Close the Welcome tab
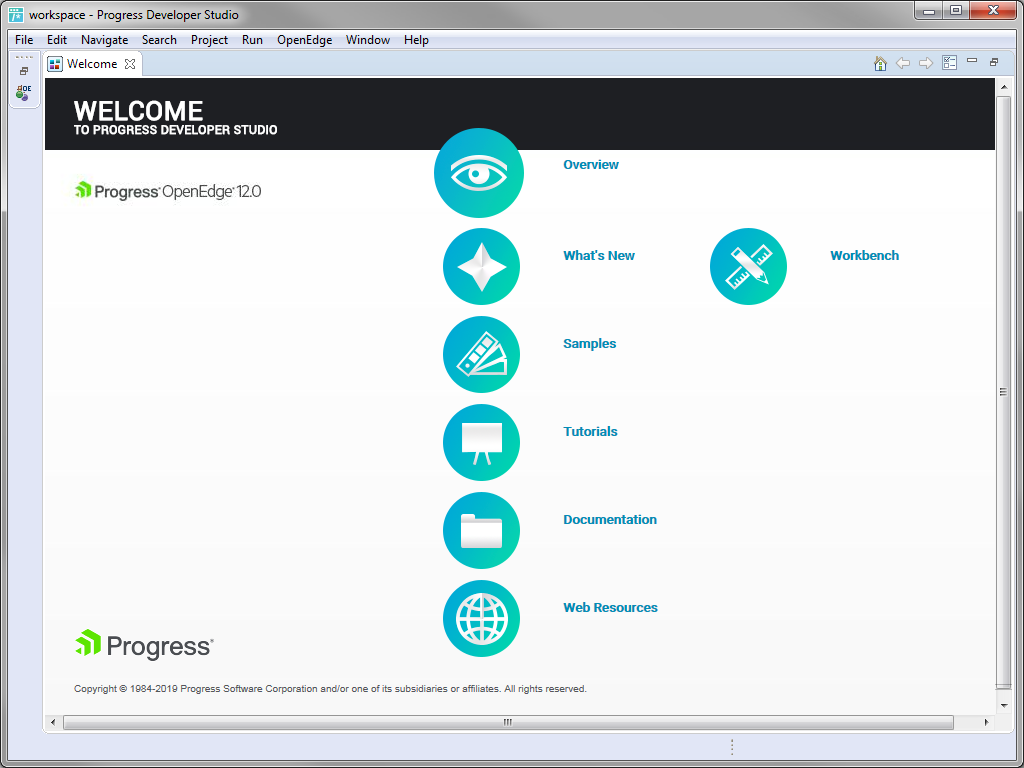Image resolution: width=1024 pixels, height=768 pixels. [x=130, y=64]
